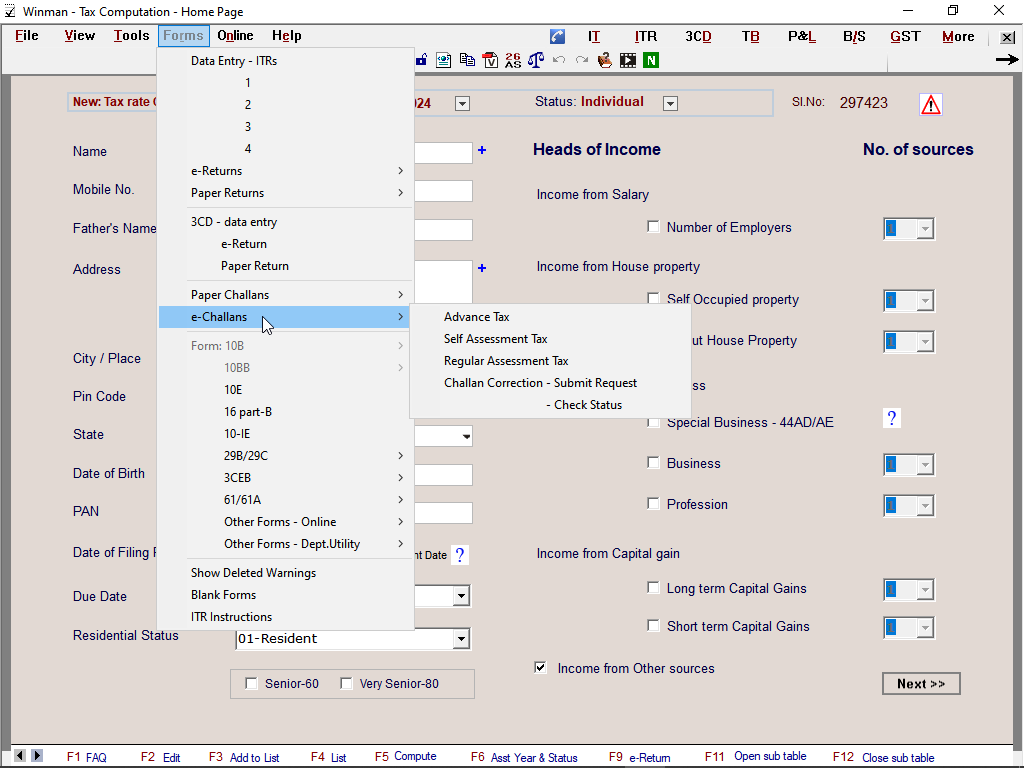Click the film clapper video icon

tap(628, 60)
